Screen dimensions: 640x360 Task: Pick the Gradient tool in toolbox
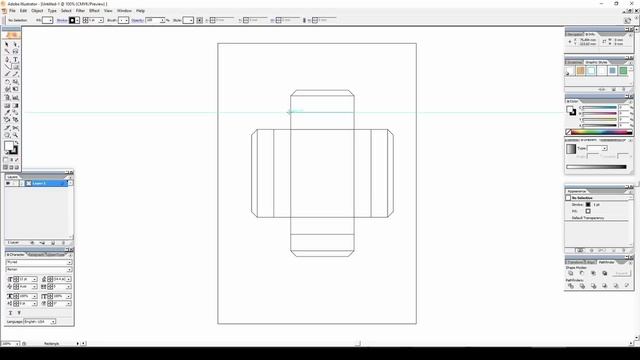(16, 105)
